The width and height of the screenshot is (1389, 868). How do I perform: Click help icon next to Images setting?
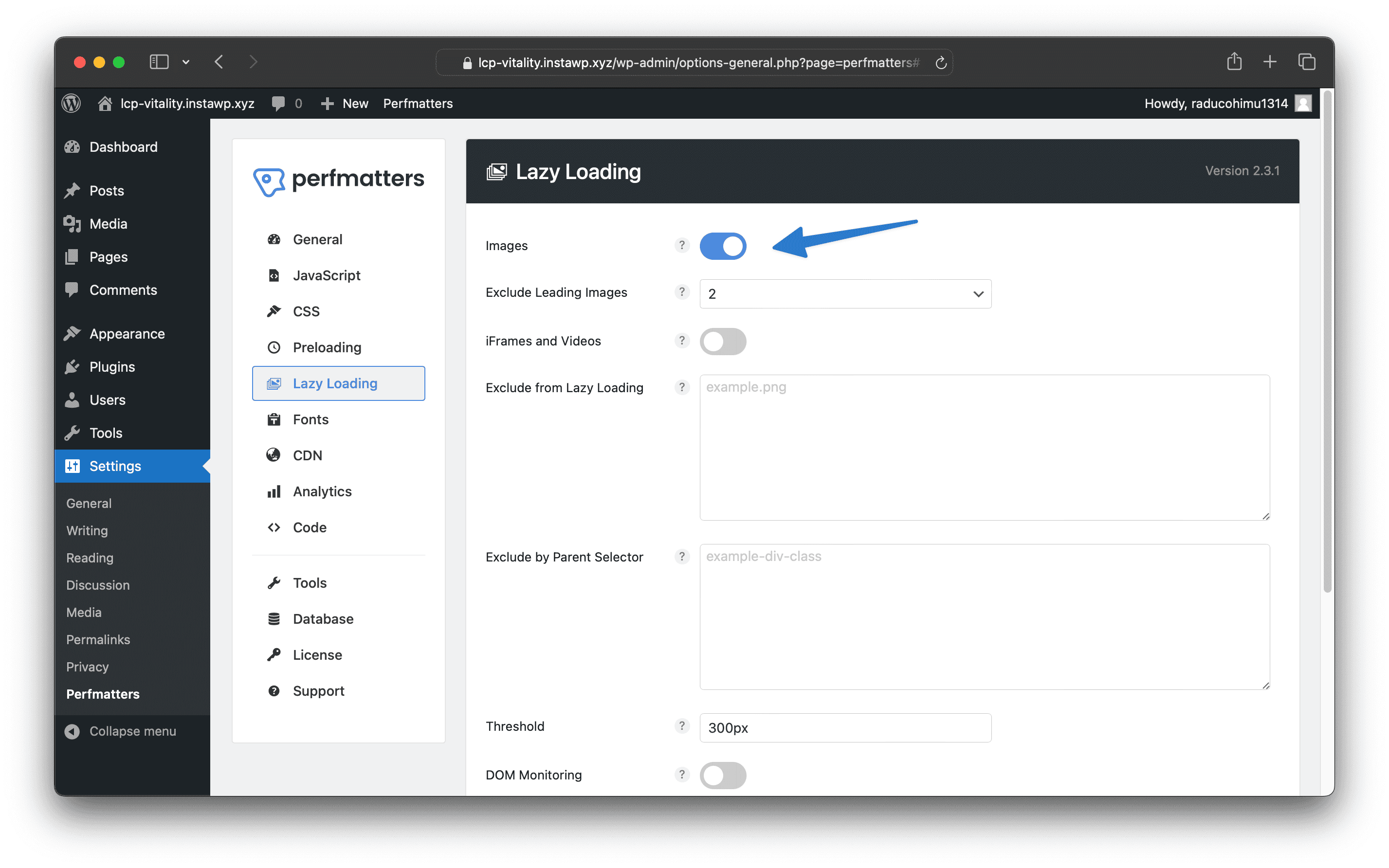point(681,246)
